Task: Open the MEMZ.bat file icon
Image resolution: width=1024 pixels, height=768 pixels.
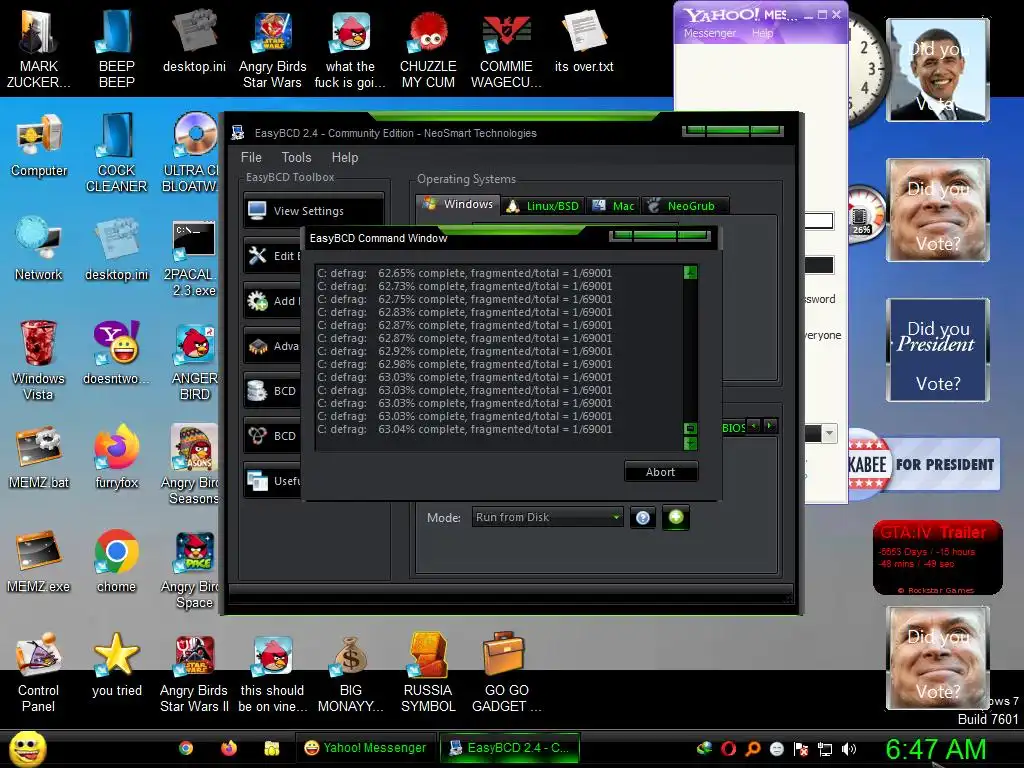Action: point(39,457)
